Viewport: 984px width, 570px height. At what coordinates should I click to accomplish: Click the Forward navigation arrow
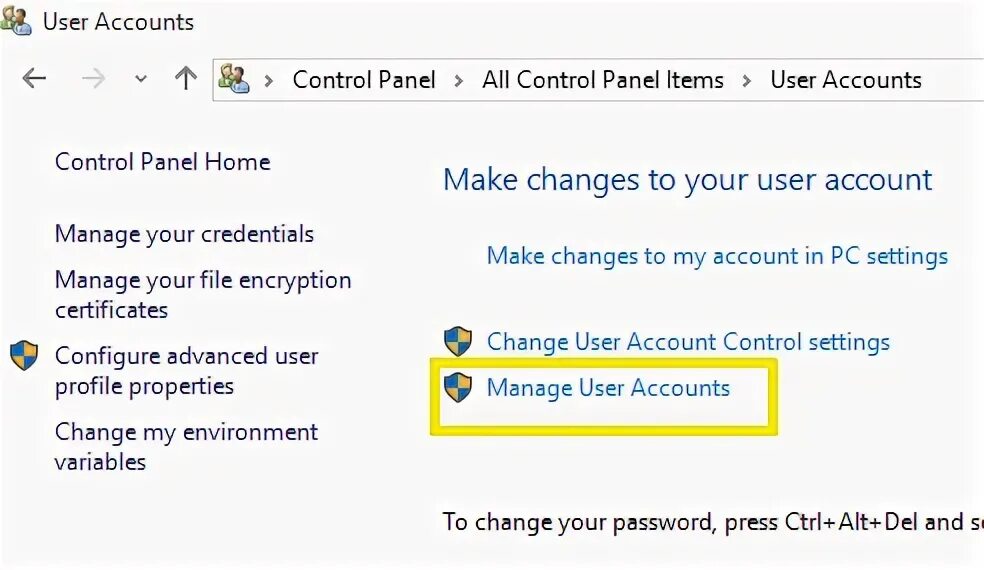[x=93, y=79]
